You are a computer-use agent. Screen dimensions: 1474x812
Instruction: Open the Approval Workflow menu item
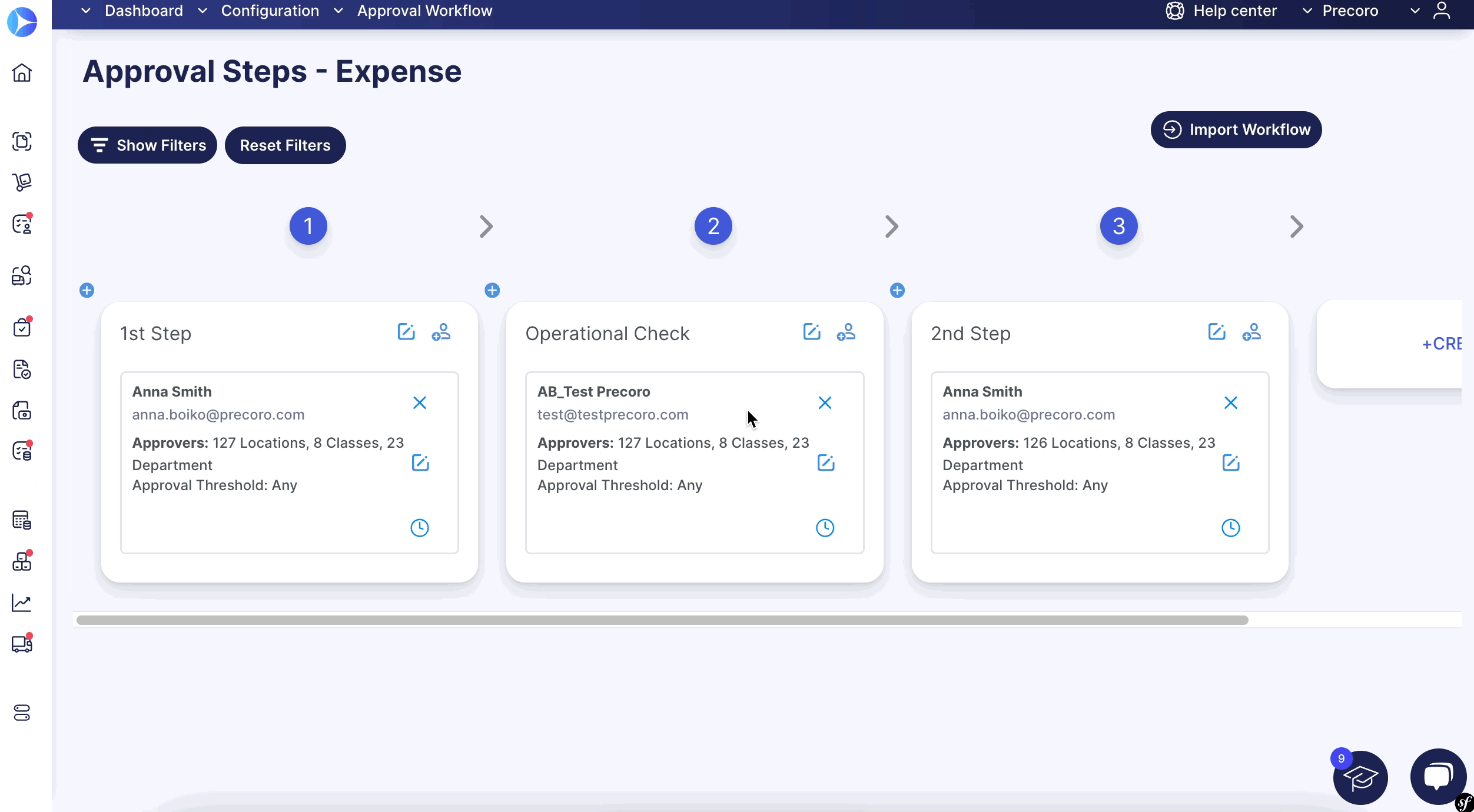(424, 11)
